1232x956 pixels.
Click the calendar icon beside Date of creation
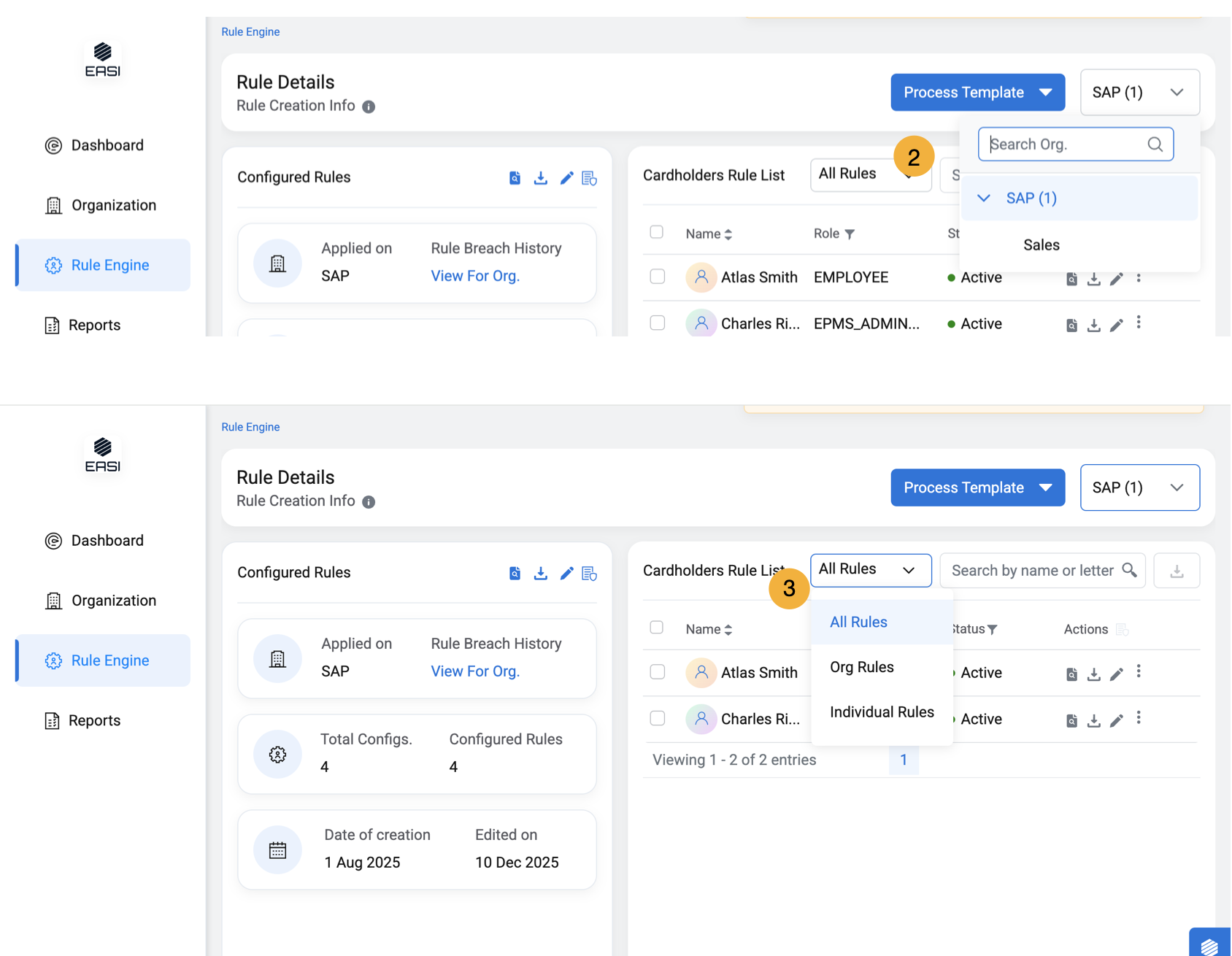tap(277, 850)
